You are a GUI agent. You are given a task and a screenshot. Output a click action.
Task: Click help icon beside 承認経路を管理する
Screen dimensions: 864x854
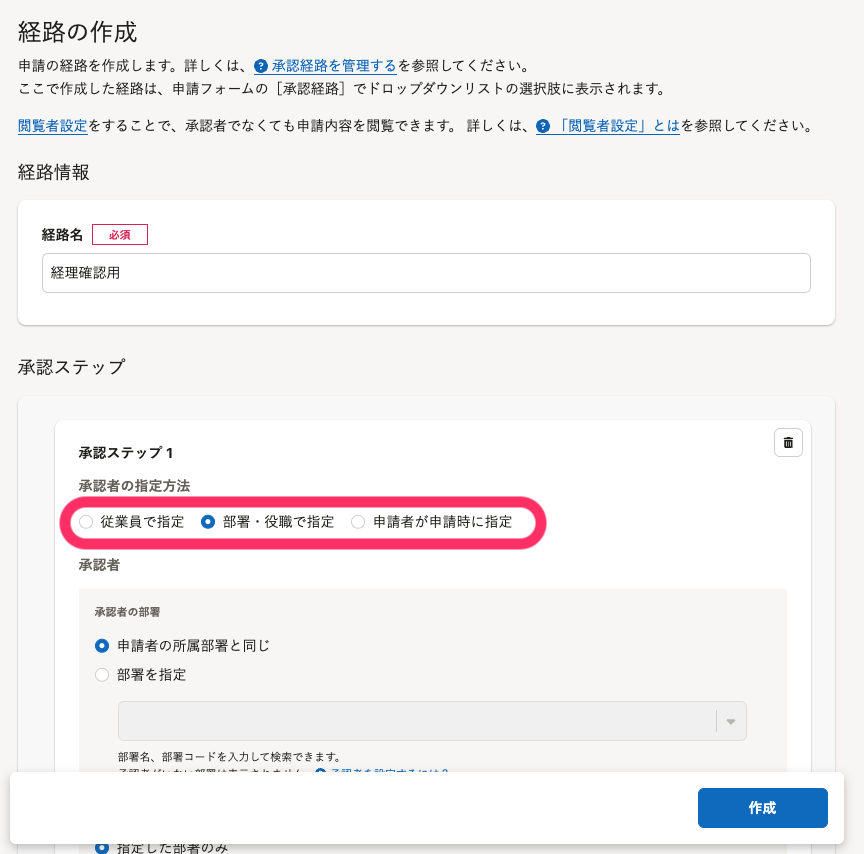261,66
